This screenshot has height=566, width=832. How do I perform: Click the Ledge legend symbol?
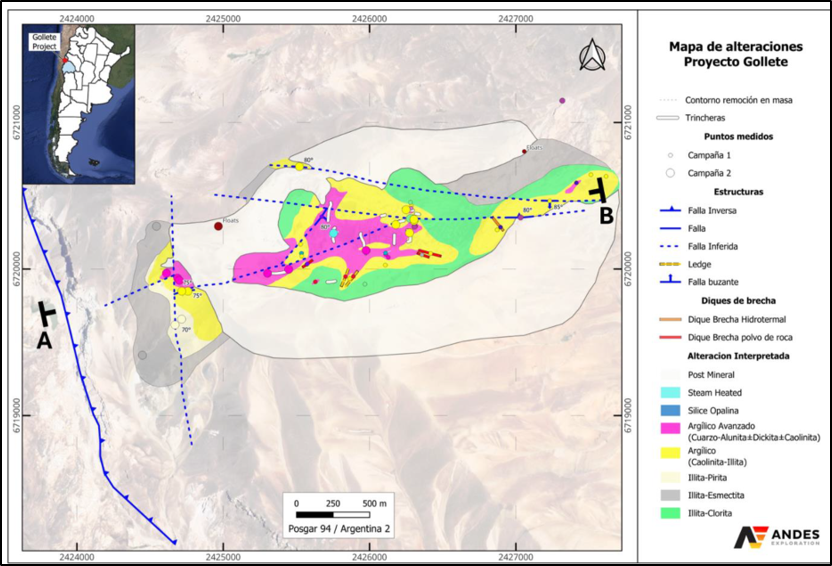click(x=670, y=262)
